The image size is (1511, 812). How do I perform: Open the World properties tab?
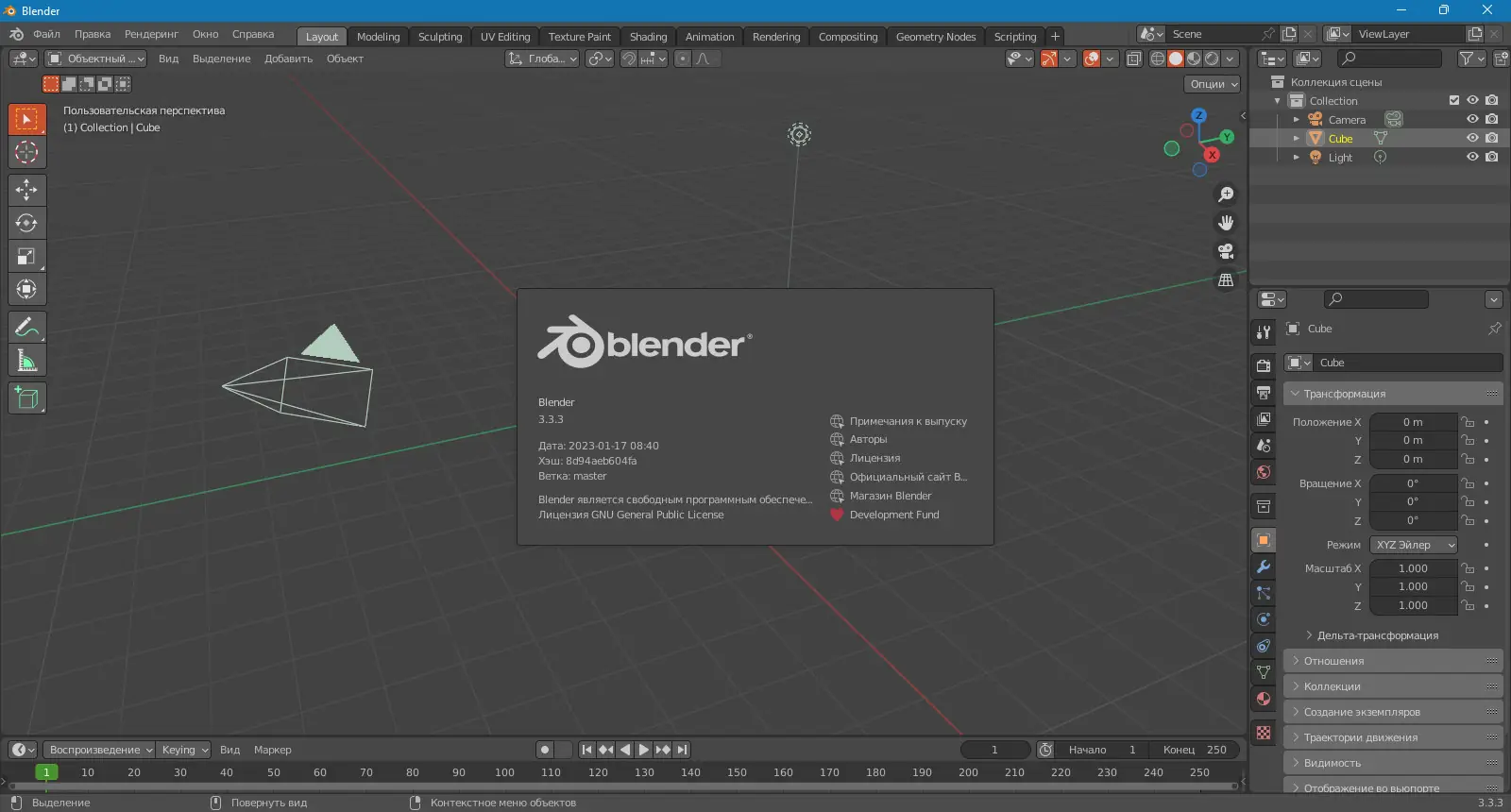[x=1264, y=471]
